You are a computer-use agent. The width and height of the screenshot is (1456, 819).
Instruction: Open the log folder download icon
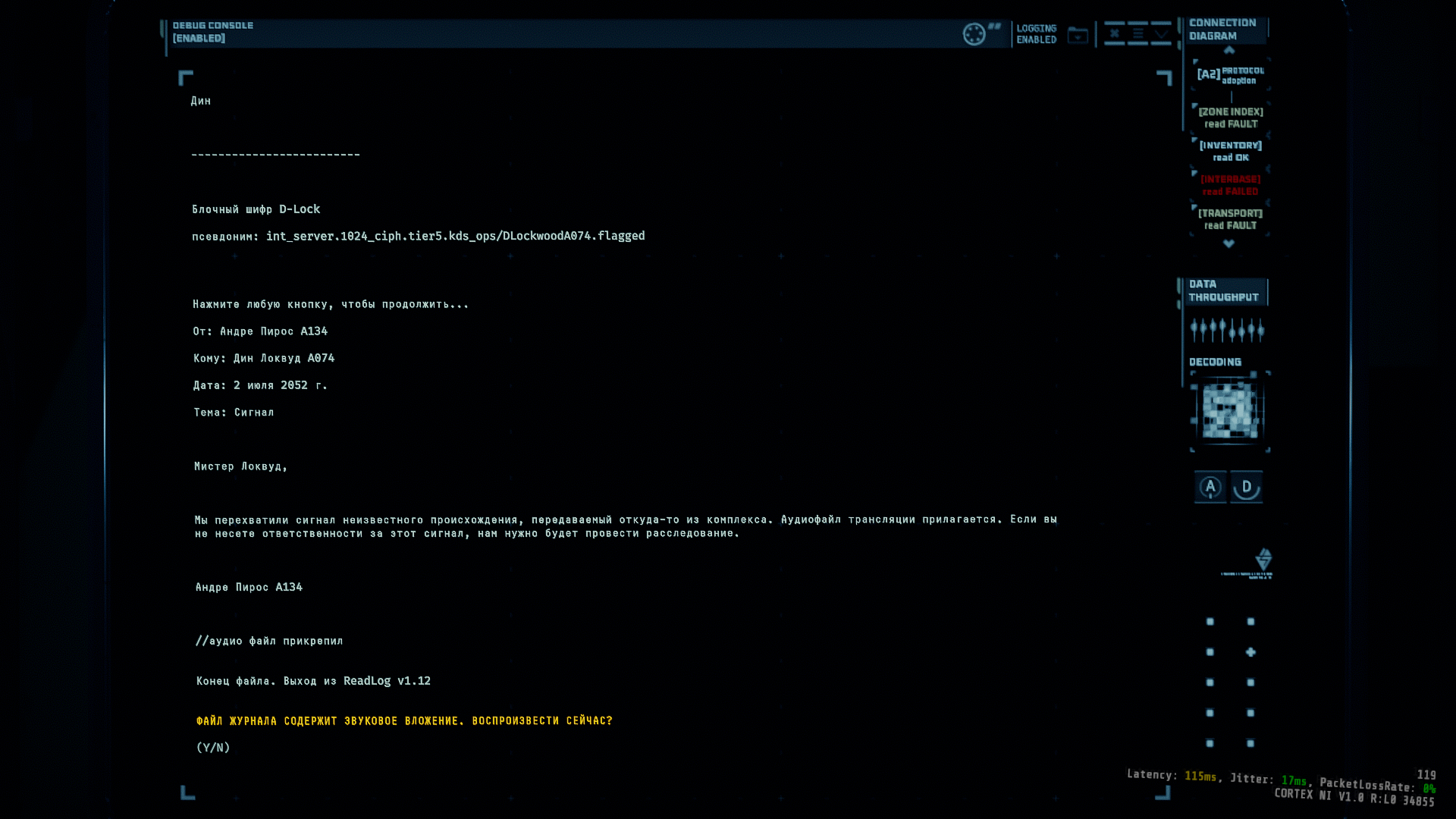tap(1078, 35)
